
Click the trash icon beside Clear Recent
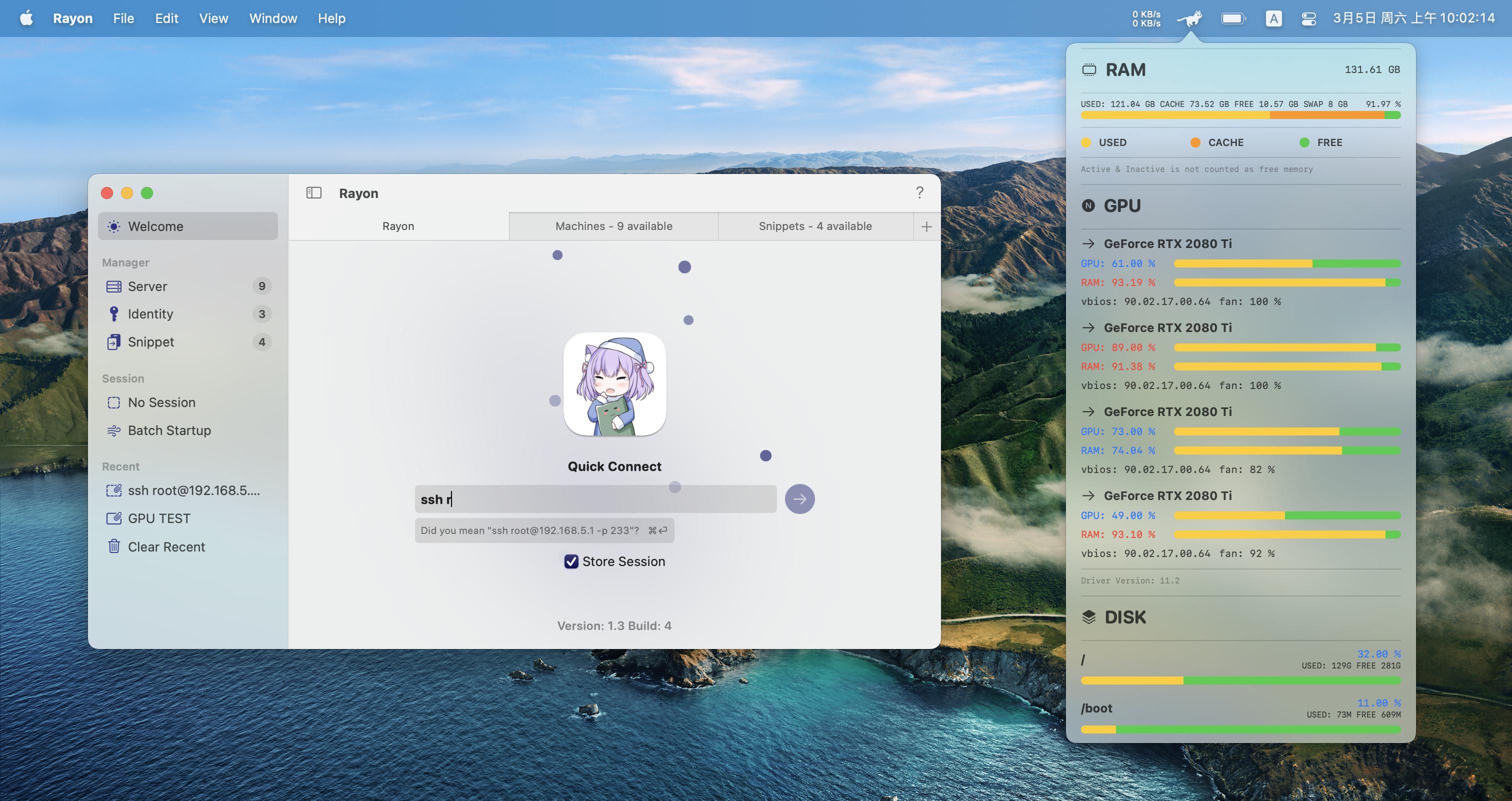click(x=114, y=546)
